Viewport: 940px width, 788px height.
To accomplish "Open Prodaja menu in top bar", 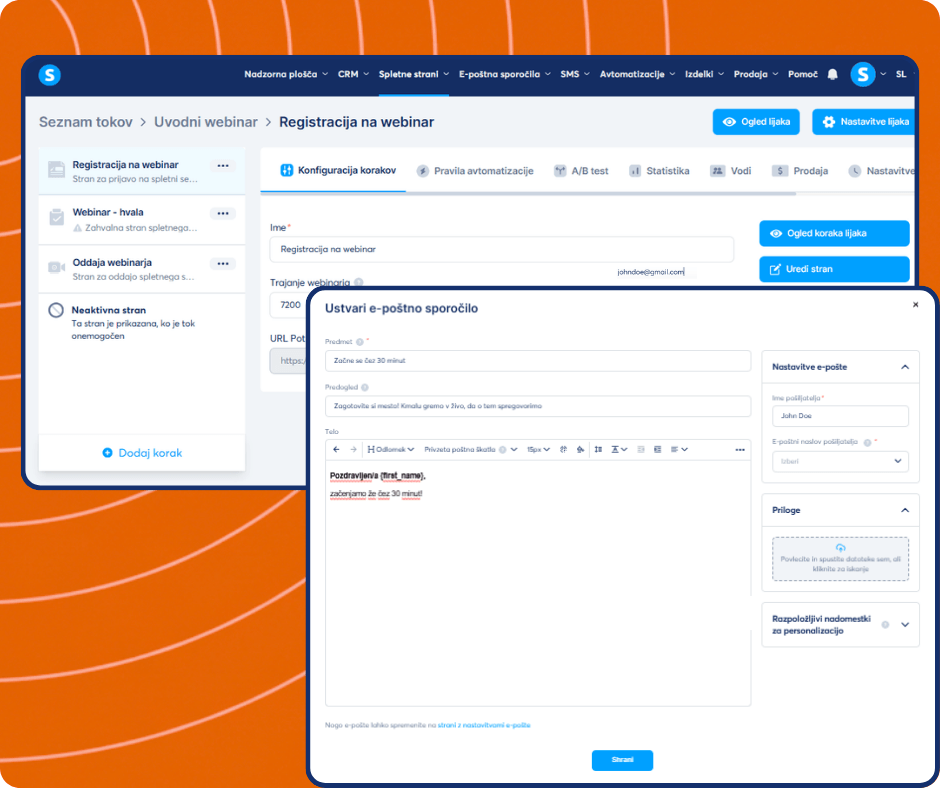I will (x=756, y=74).
